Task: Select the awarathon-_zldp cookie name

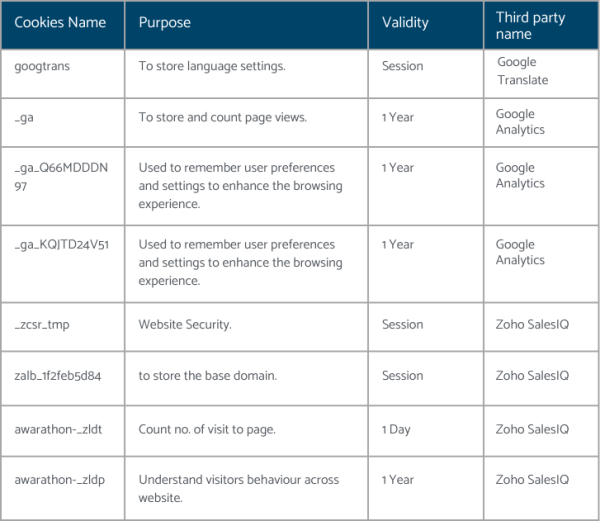Action: [x=59, y=480]
